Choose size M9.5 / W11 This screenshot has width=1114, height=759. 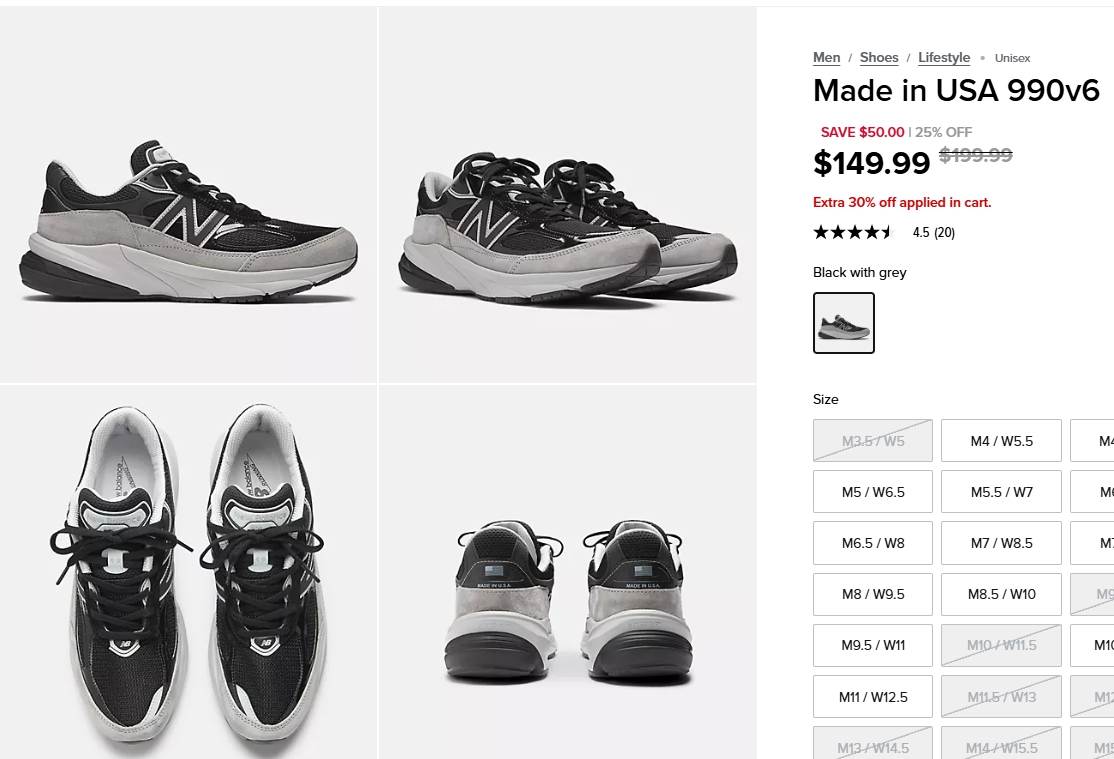(x=873, y=645)
